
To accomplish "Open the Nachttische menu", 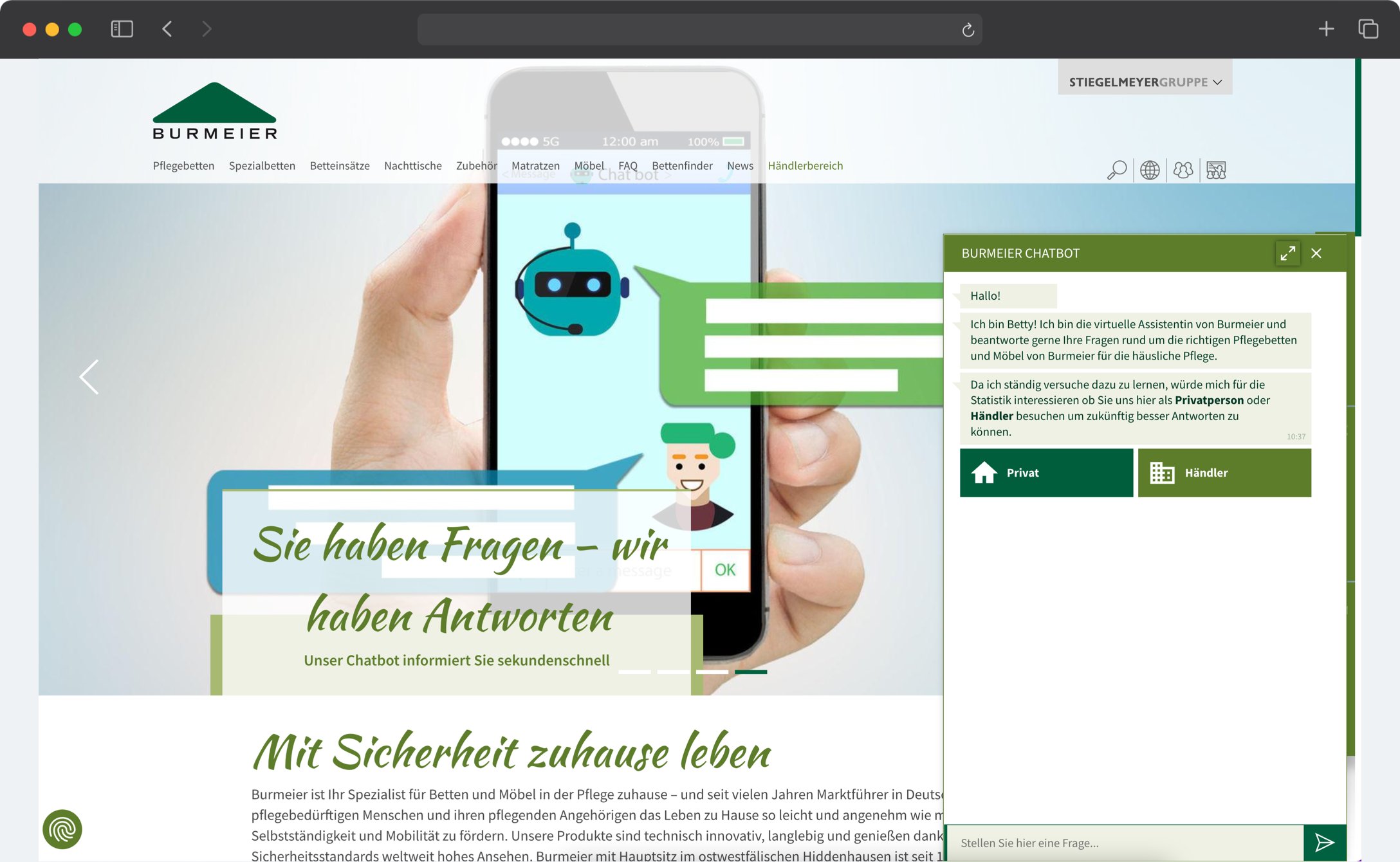I will click(413, 166).
